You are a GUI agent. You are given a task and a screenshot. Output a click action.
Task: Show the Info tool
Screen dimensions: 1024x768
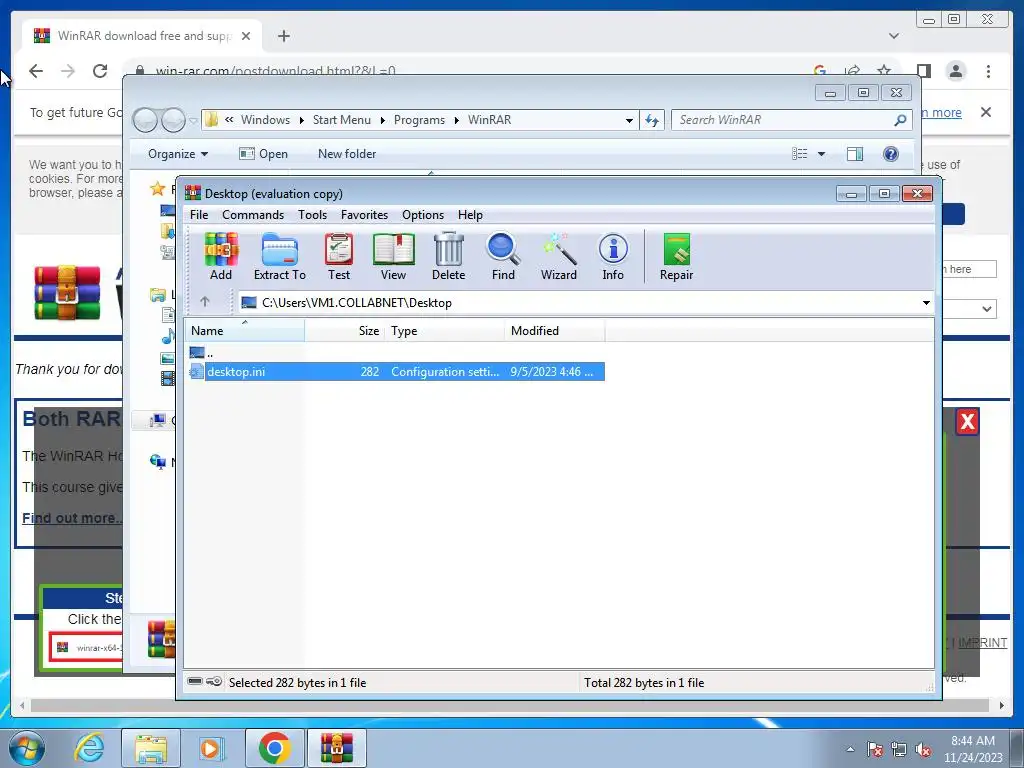[x=613, y=257]
